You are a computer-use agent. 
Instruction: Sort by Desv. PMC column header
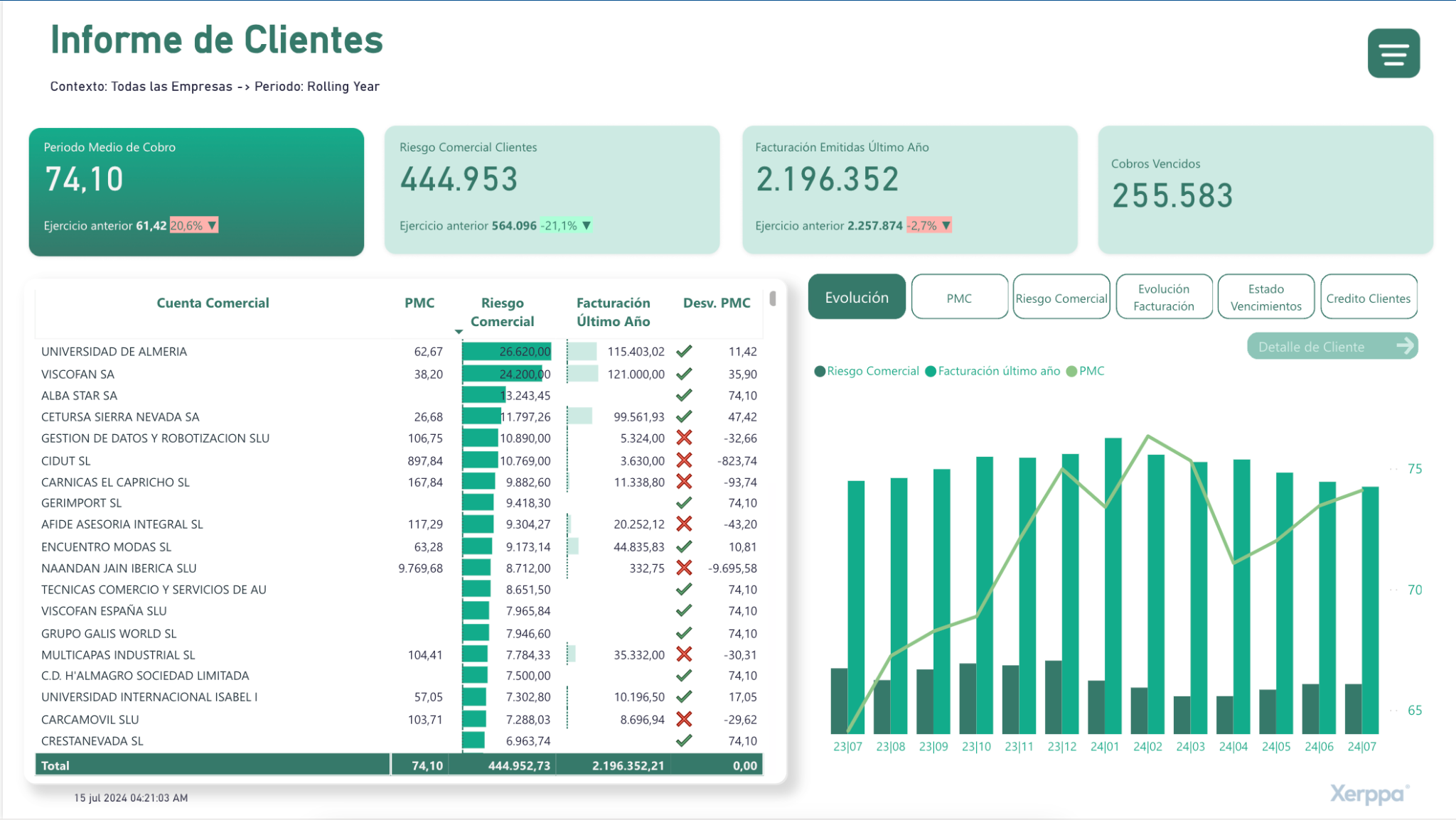717,303
